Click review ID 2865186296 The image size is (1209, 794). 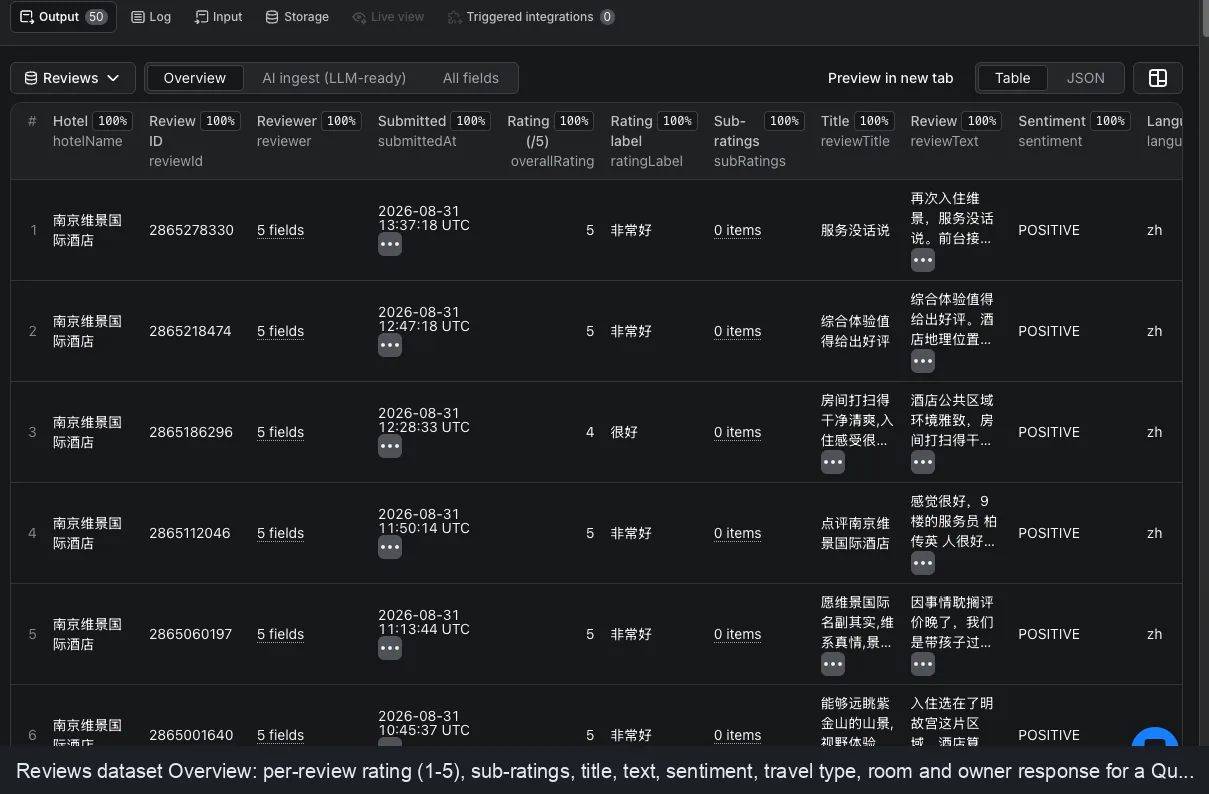click(191, 432)
